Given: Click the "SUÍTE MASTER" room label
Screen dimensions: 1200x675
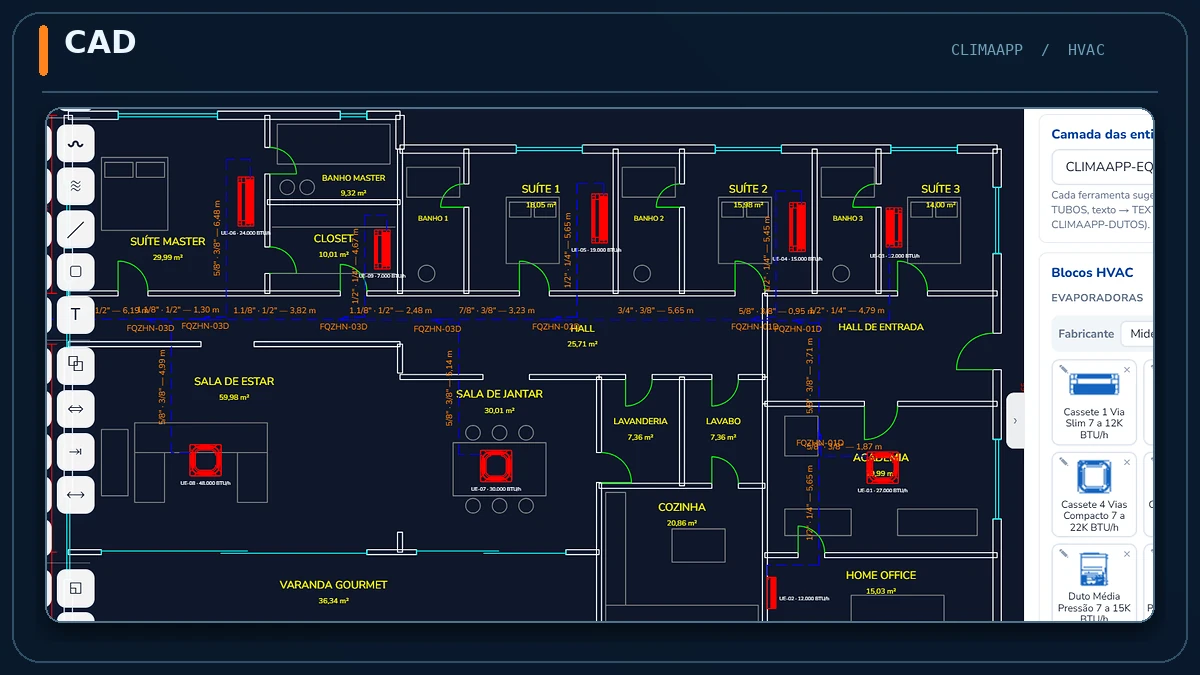Looking at the screenshot, I should coord(168,242).
